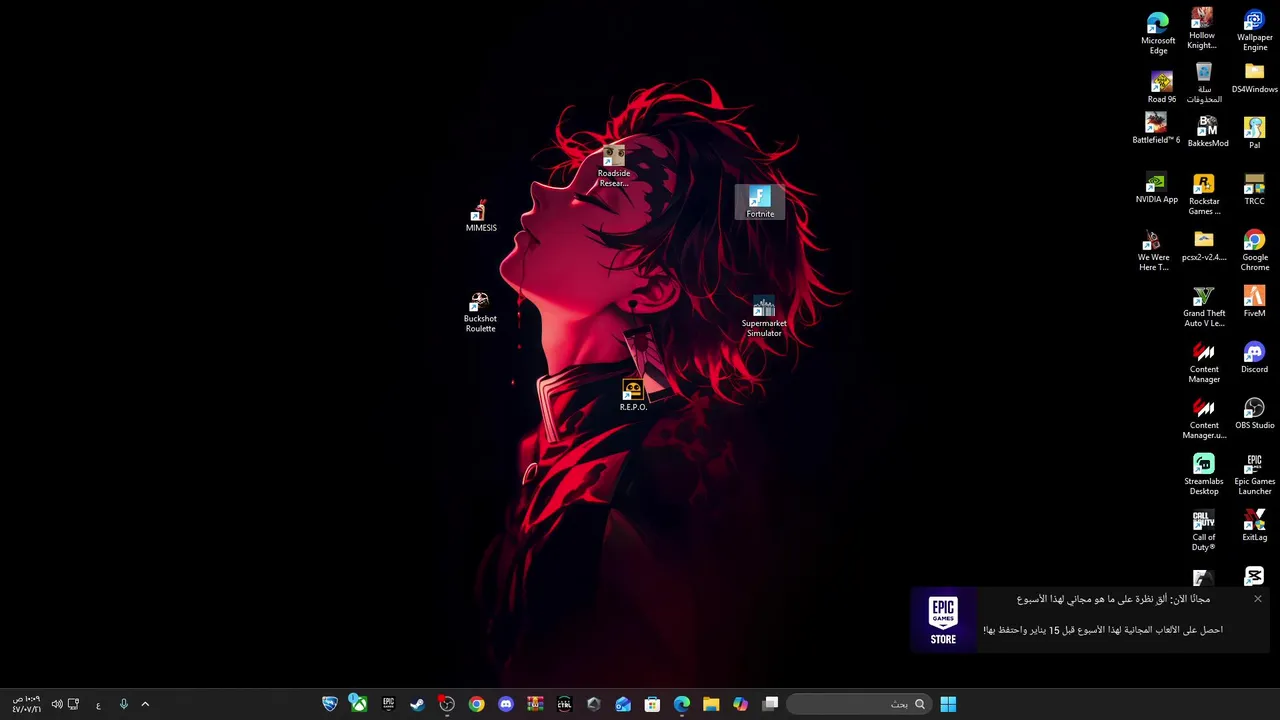Open Outlook from the taskbar
The width and height of the screenshot is (1280, 720).
click(x=623, y=704)
